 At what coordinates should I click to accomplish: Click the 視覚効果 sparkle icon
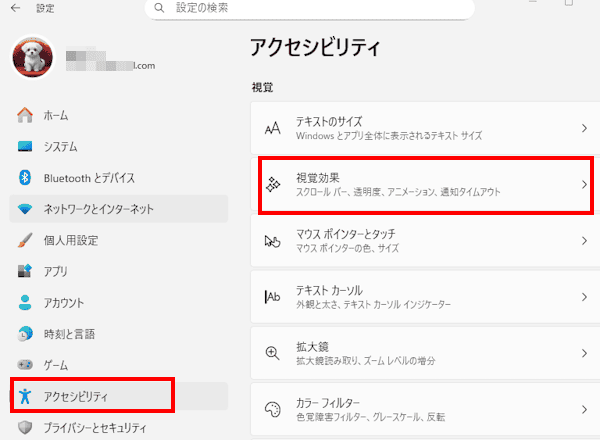click(273, 184)
